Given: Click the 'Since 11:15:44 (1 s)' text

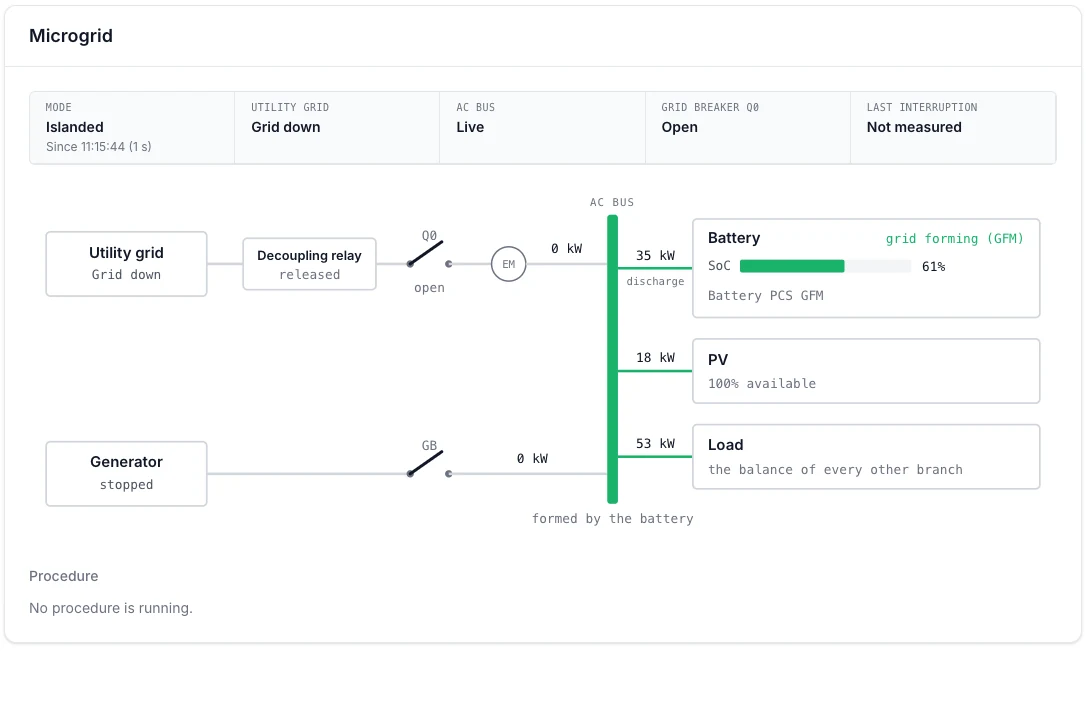Looking at the screenshot, I should pyautogui.click(x=98, y=147).
